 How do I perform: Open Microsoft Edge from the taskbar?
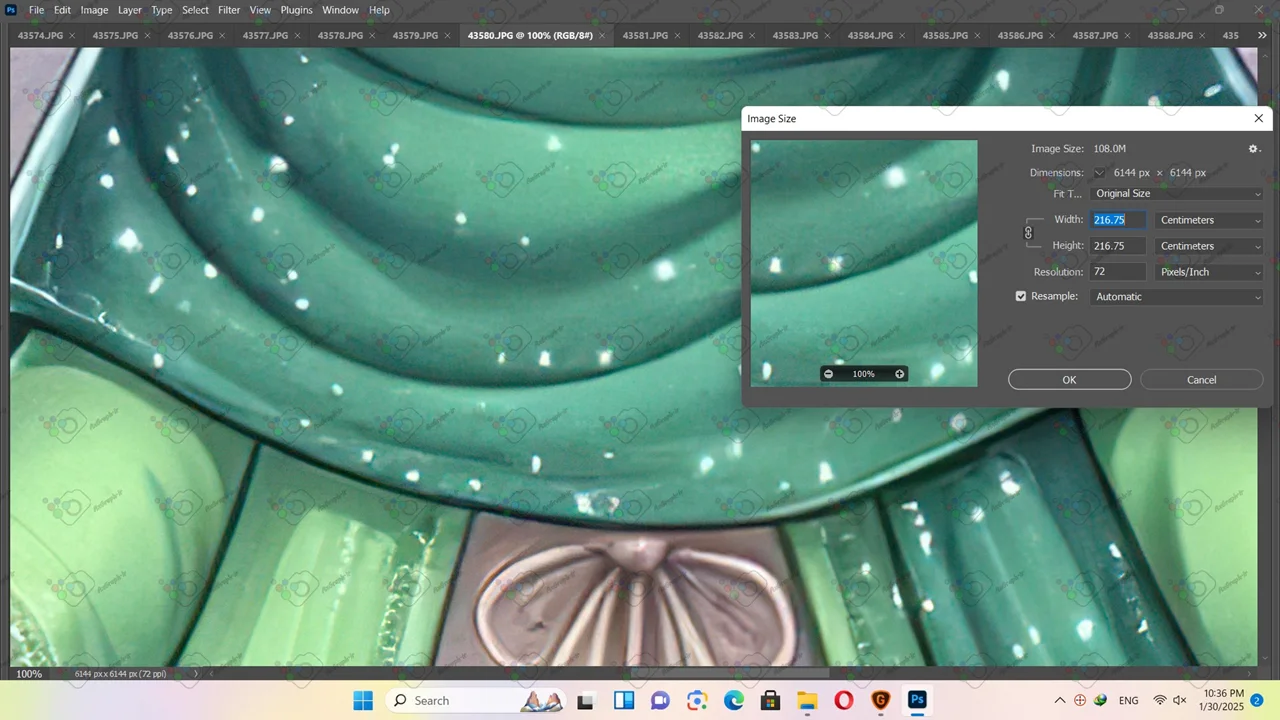click(x=734, y=700)
